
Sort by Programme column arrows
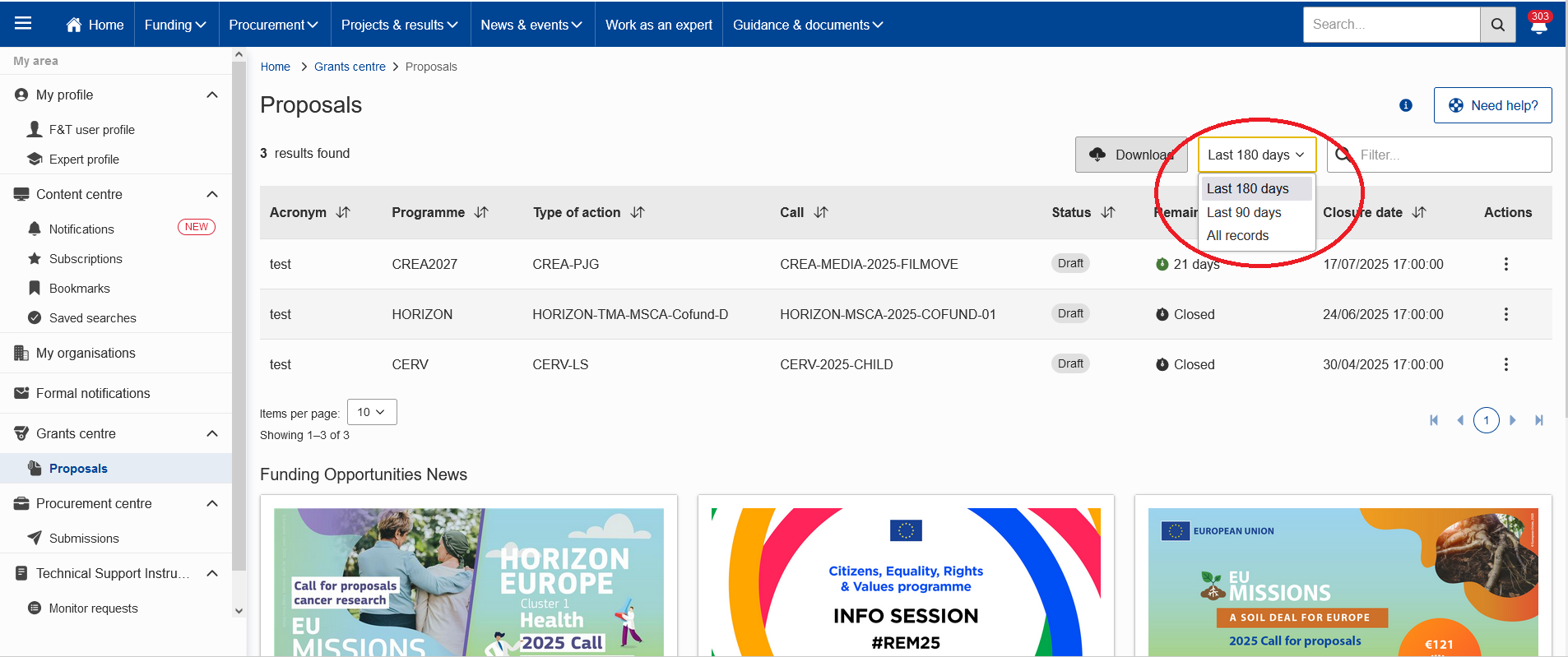point(482,212)
